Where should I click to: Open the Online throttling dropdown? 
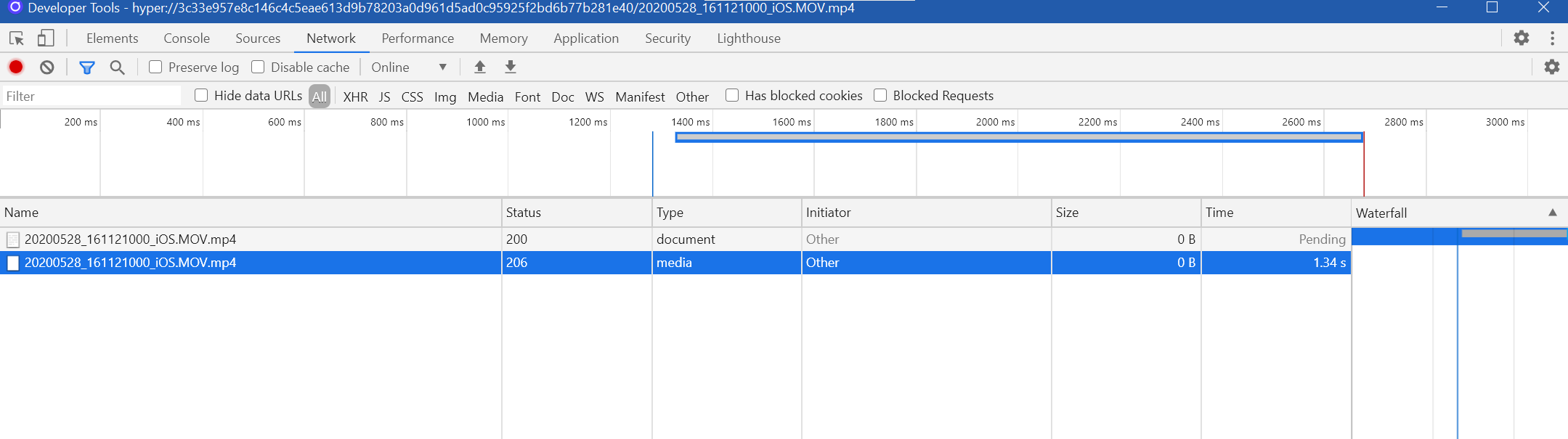coord(409,67)
